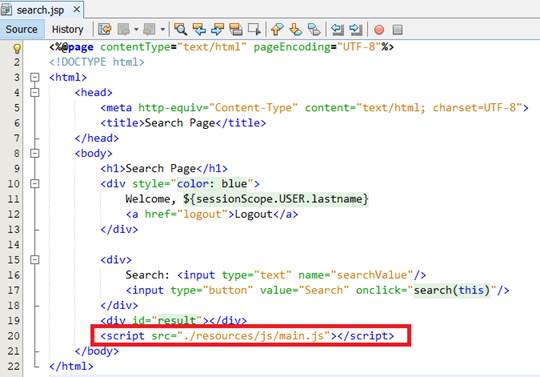Toggle Bookmark toolbar icon
540x377 pixels.
coord(314,29)
